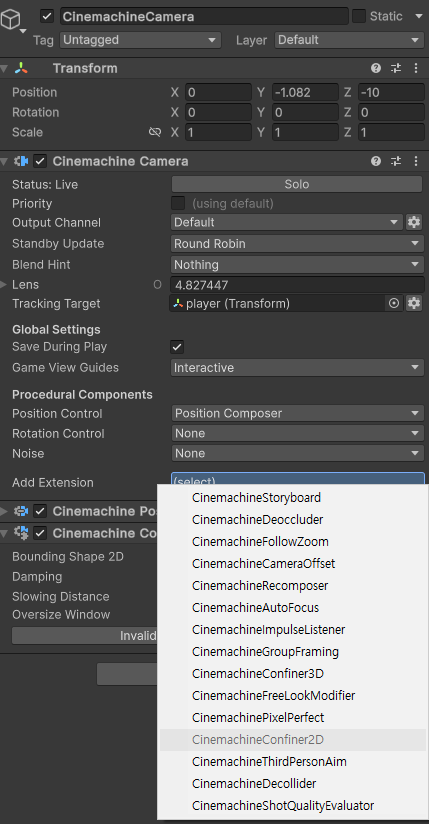Toggle Scale constrained proportions link icon
The height and width of the screenshot is (824, 429).
155,132
